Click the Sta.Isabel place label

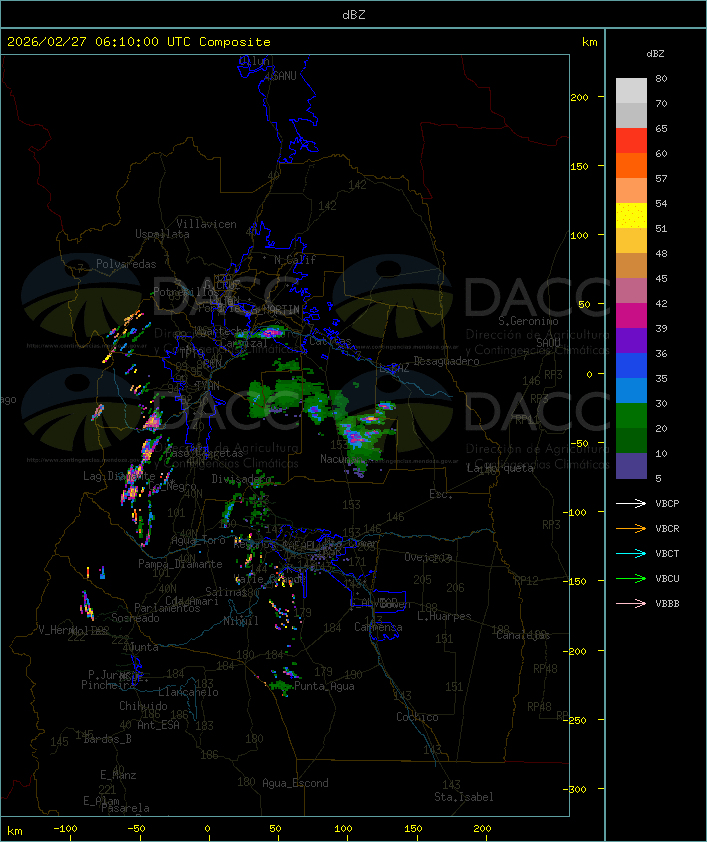tap(464, 797)
